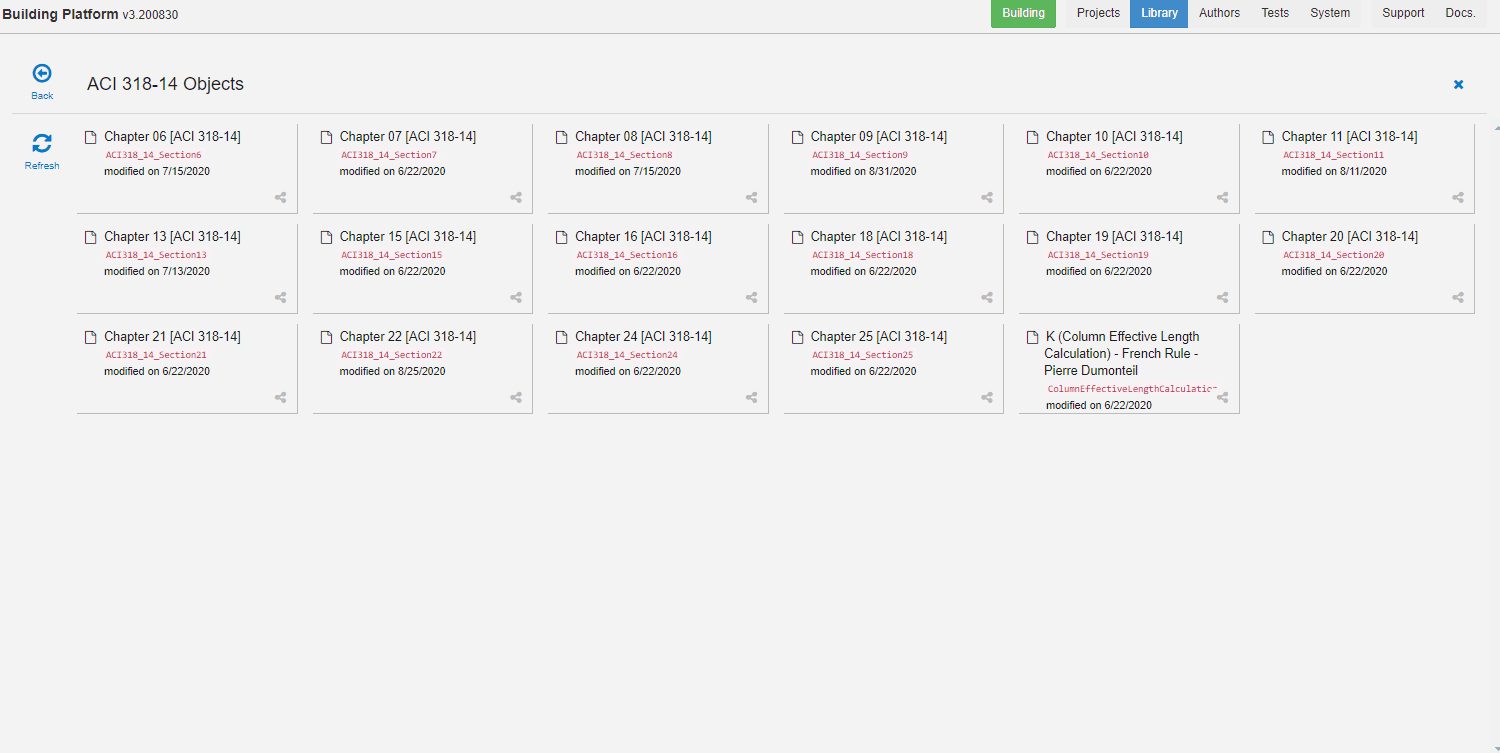
Task: Share the Chapter 25 card
Action: [987, 398]
